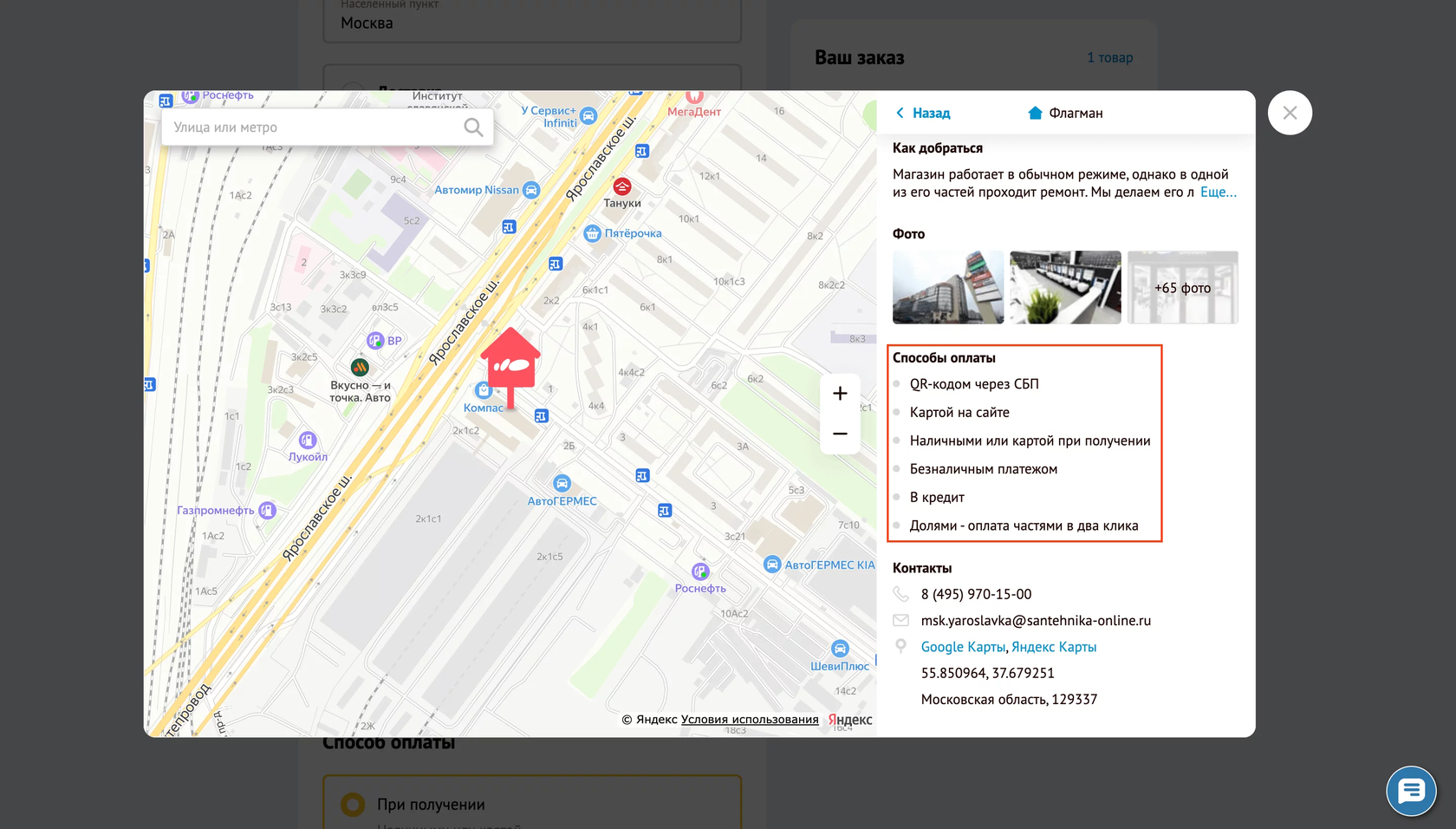Go back via Назад link
Viewport: 1456px width, 829px height.
coord(923,113)
